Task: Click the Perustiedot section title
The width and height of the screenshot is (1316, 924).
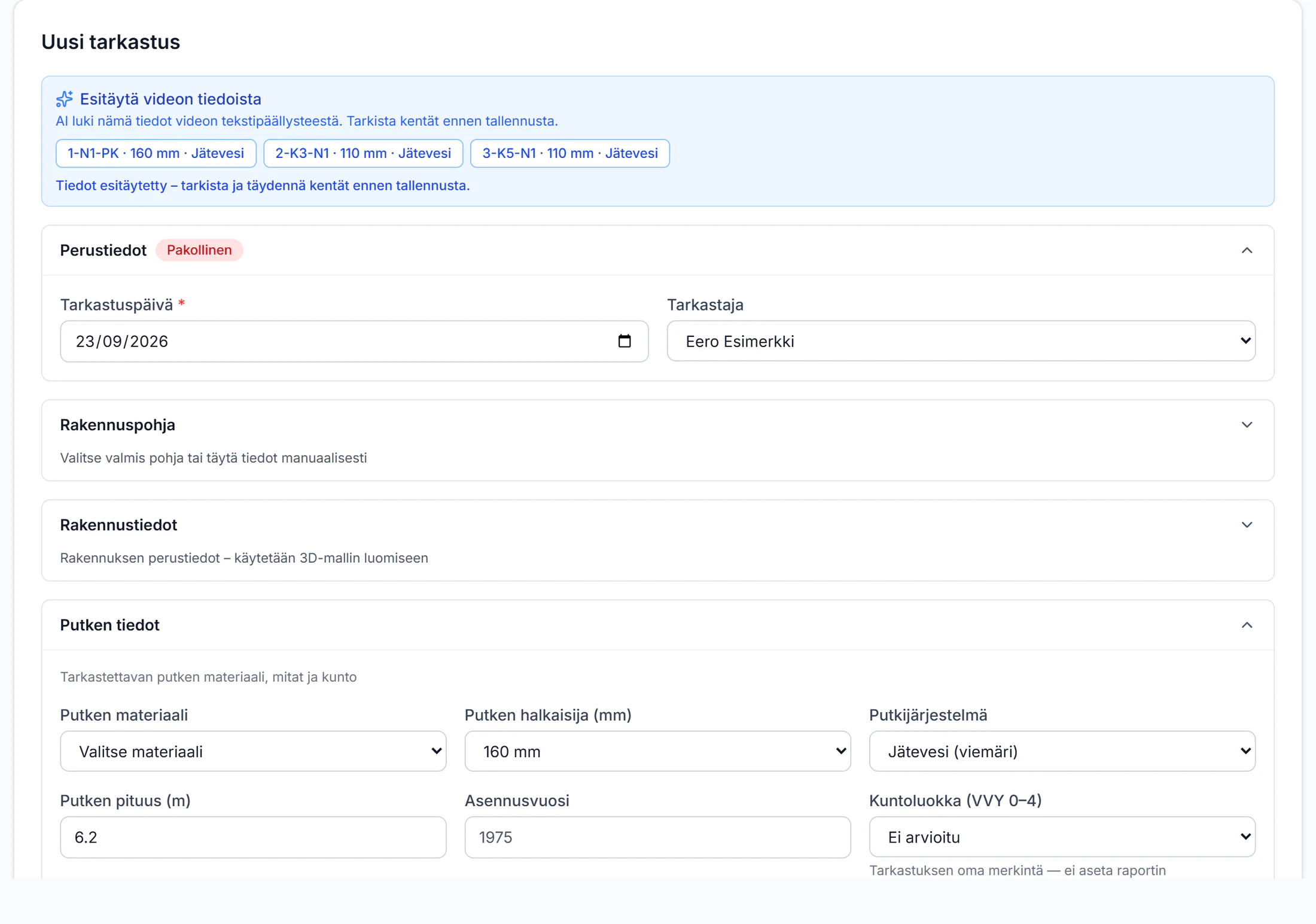Action: [x=103, y=250]
